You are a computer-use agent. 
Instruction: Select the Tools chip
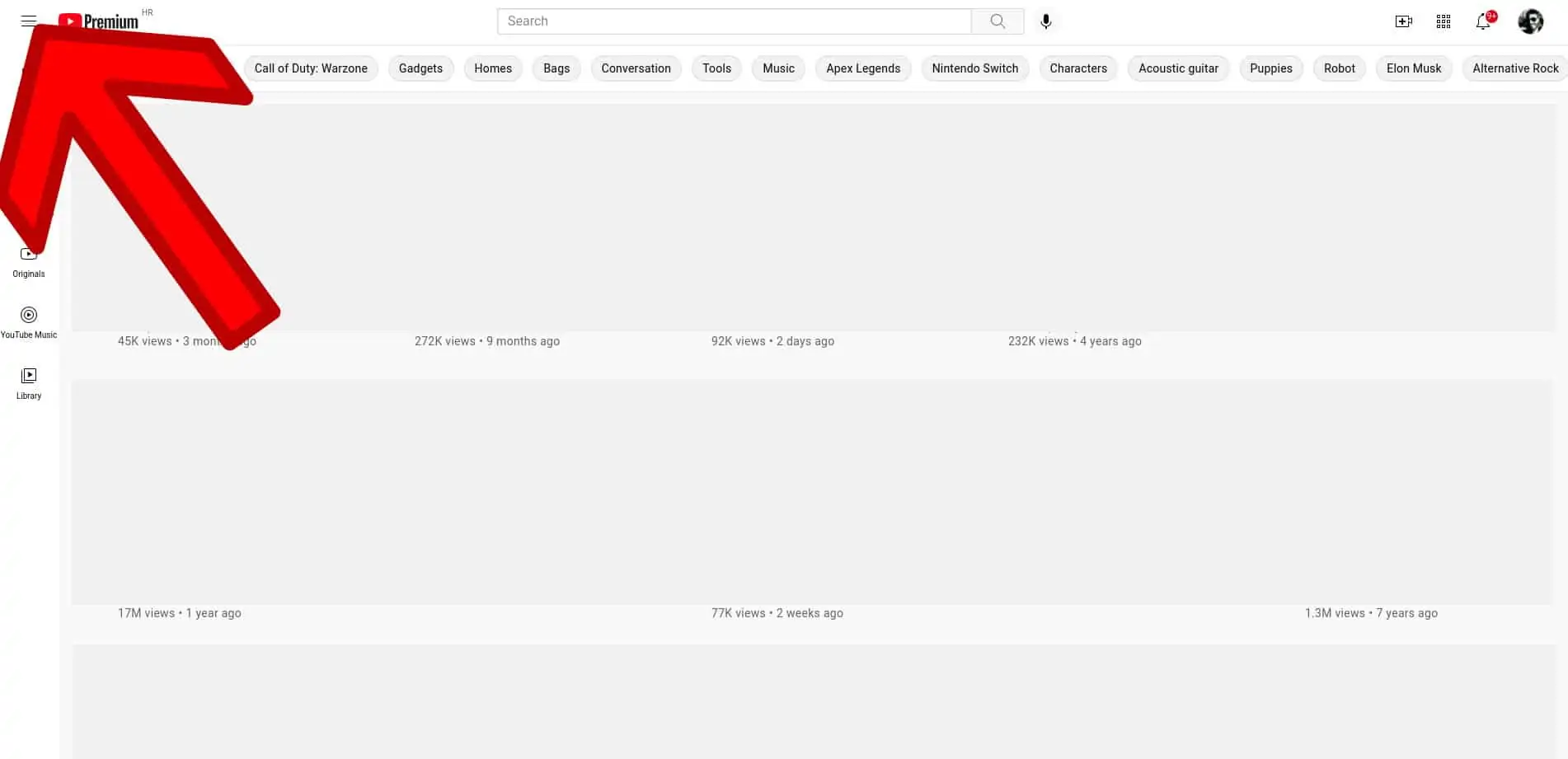tap(716, 68)
